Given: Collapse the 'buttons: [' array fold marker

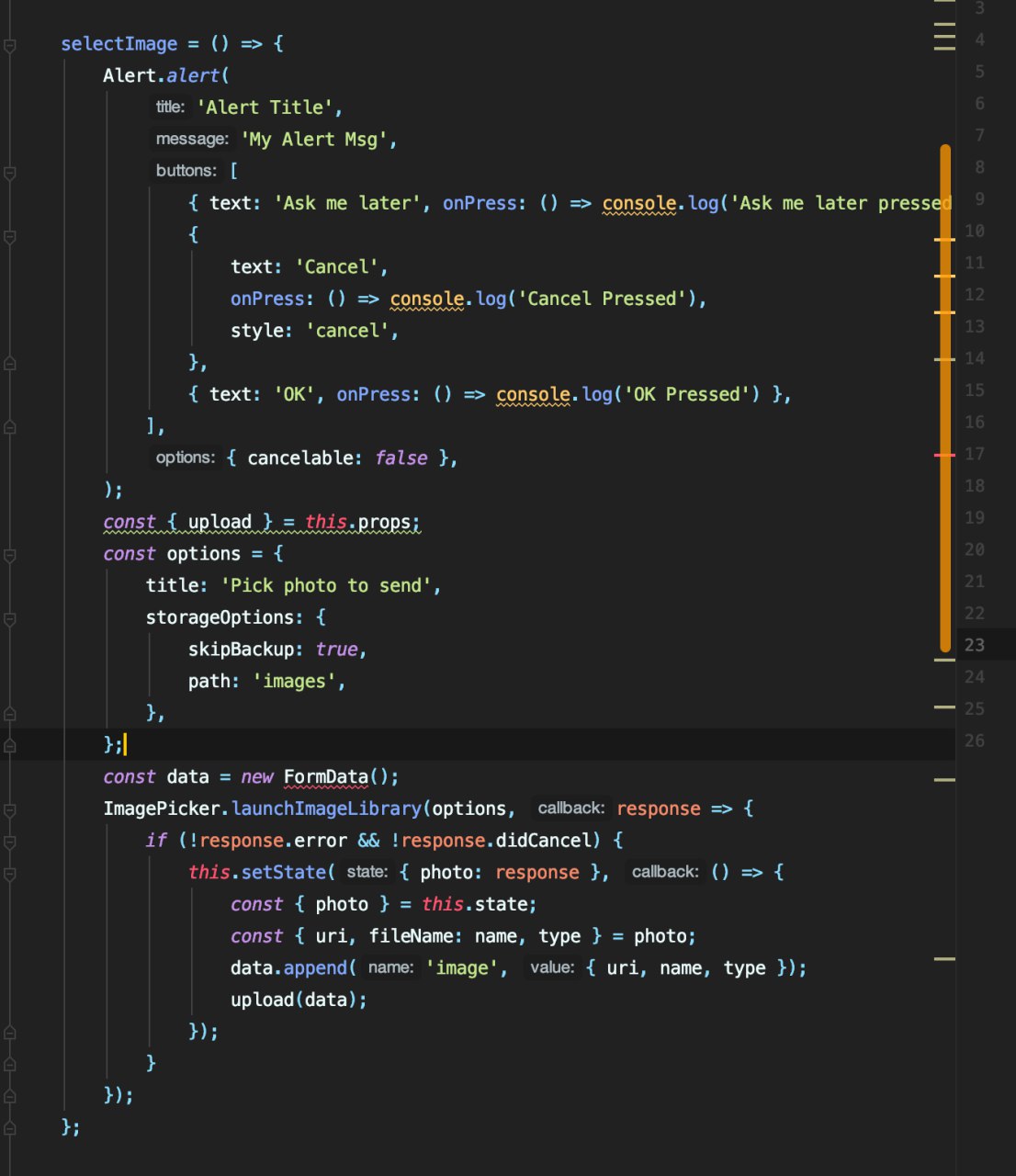Looking at the screenshot, I should [x=9, y=172].
